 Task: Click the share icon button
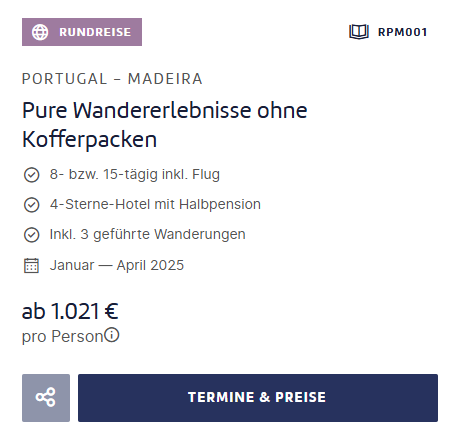click(46, 398)
